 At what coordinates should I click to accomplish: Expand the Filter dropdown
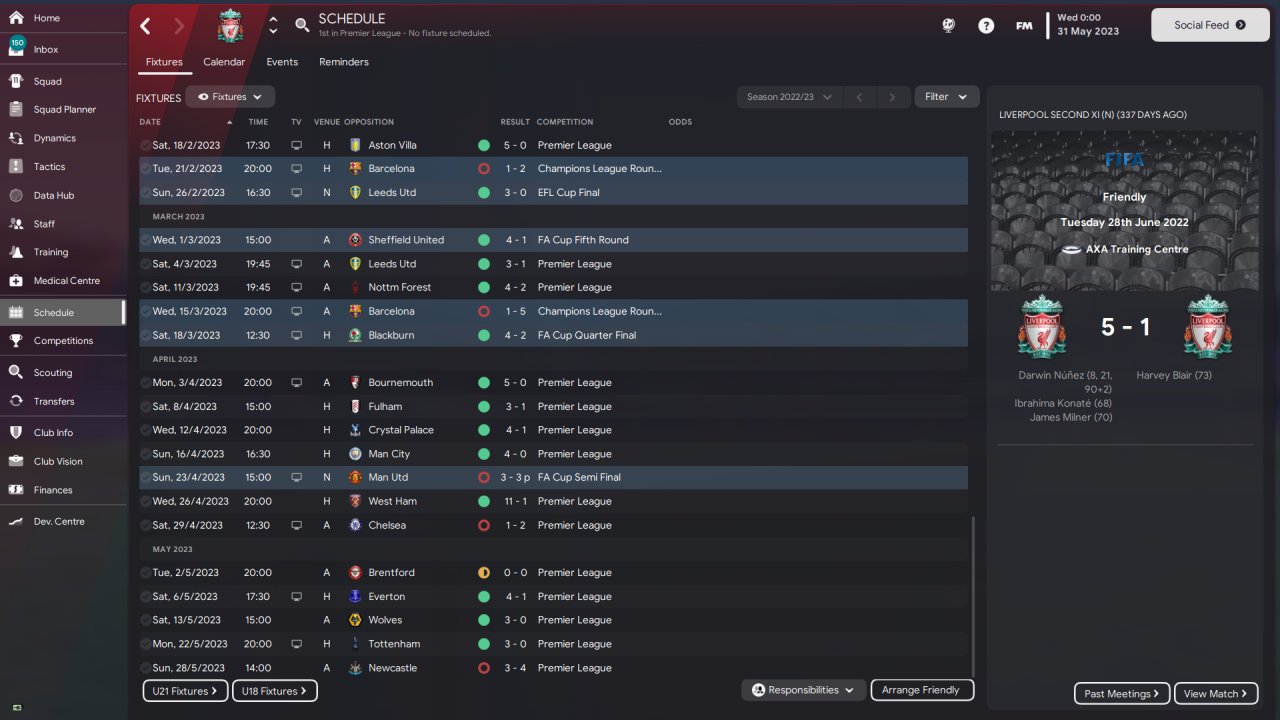(x=947, y=97)
